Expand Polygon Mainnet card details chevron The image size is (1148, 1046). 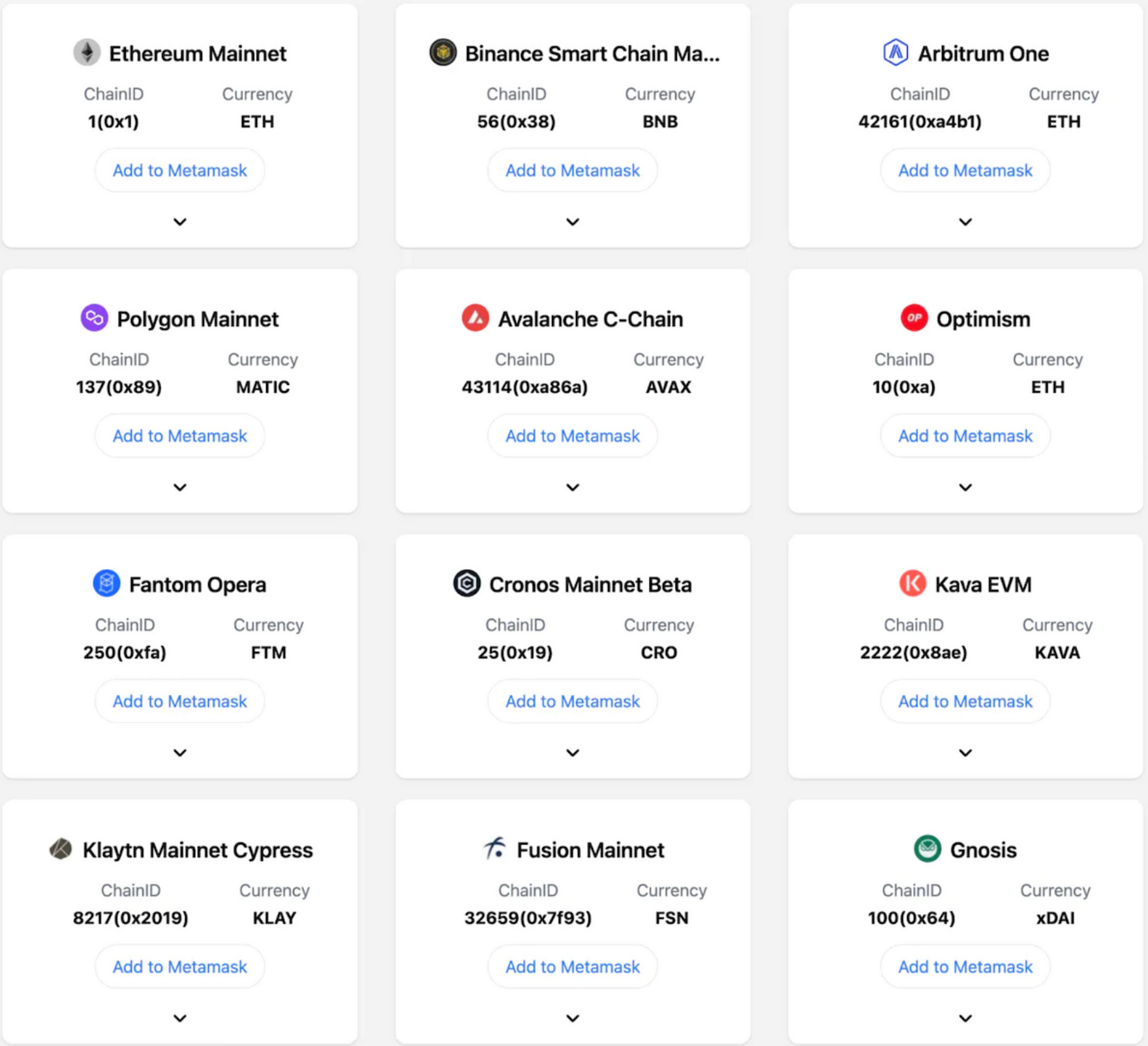[x=180, y=487]
